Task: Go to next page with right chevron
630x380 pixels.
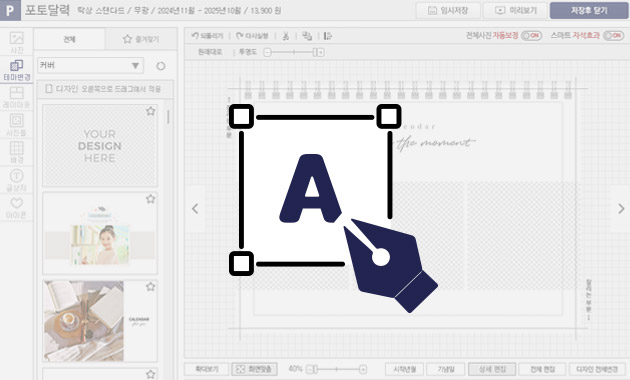Action: (621, 208)
